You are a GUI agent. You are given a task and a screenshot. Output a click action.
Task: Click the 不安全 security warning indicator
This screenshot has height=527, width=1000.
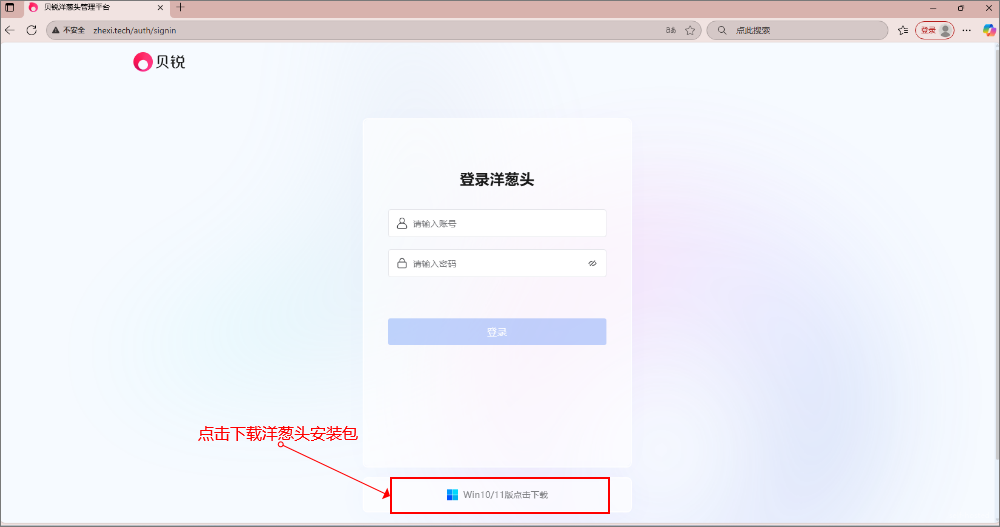(69, 30)
